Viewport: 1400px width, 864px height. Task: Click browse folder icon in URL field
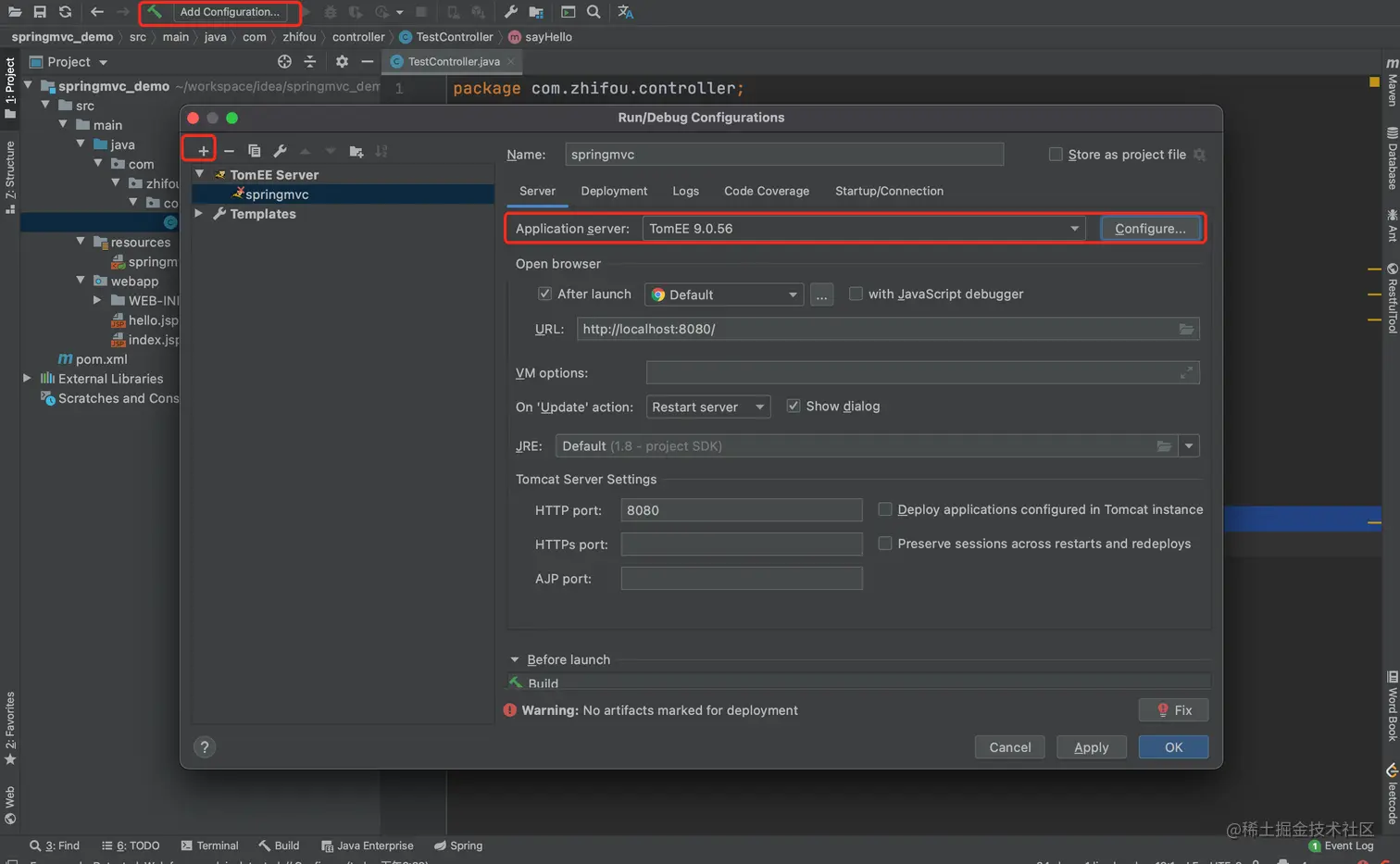click(1186, 329)
